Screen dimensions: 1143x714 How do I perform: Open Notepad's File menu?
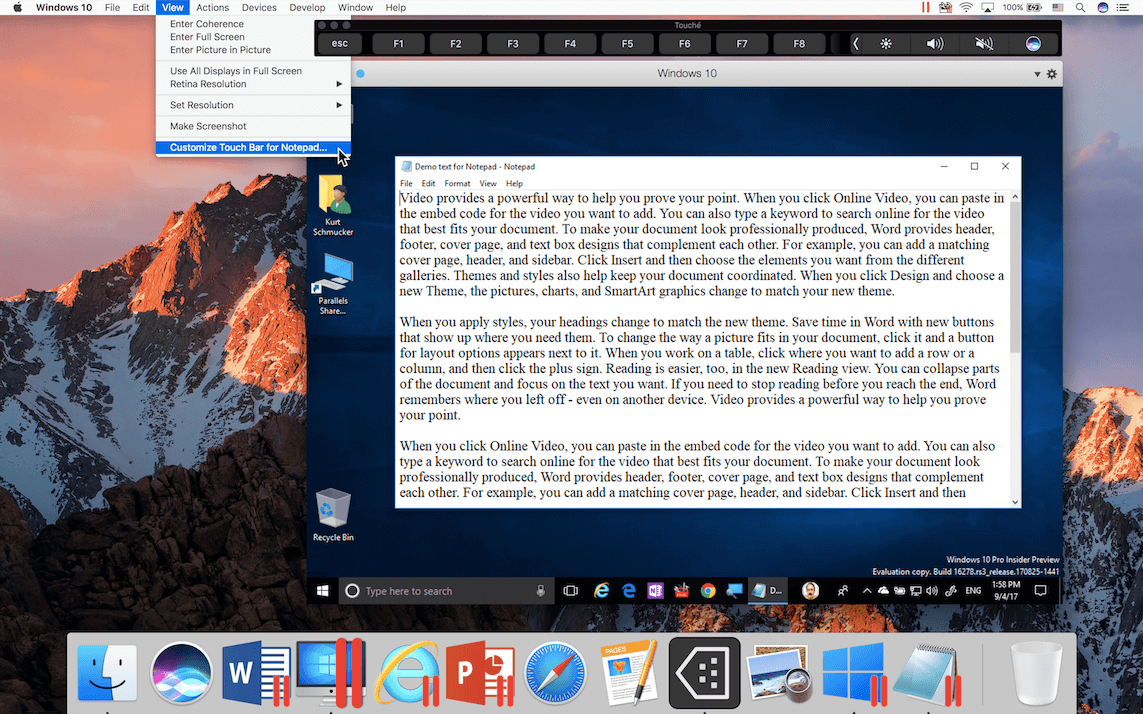(406, 184)
